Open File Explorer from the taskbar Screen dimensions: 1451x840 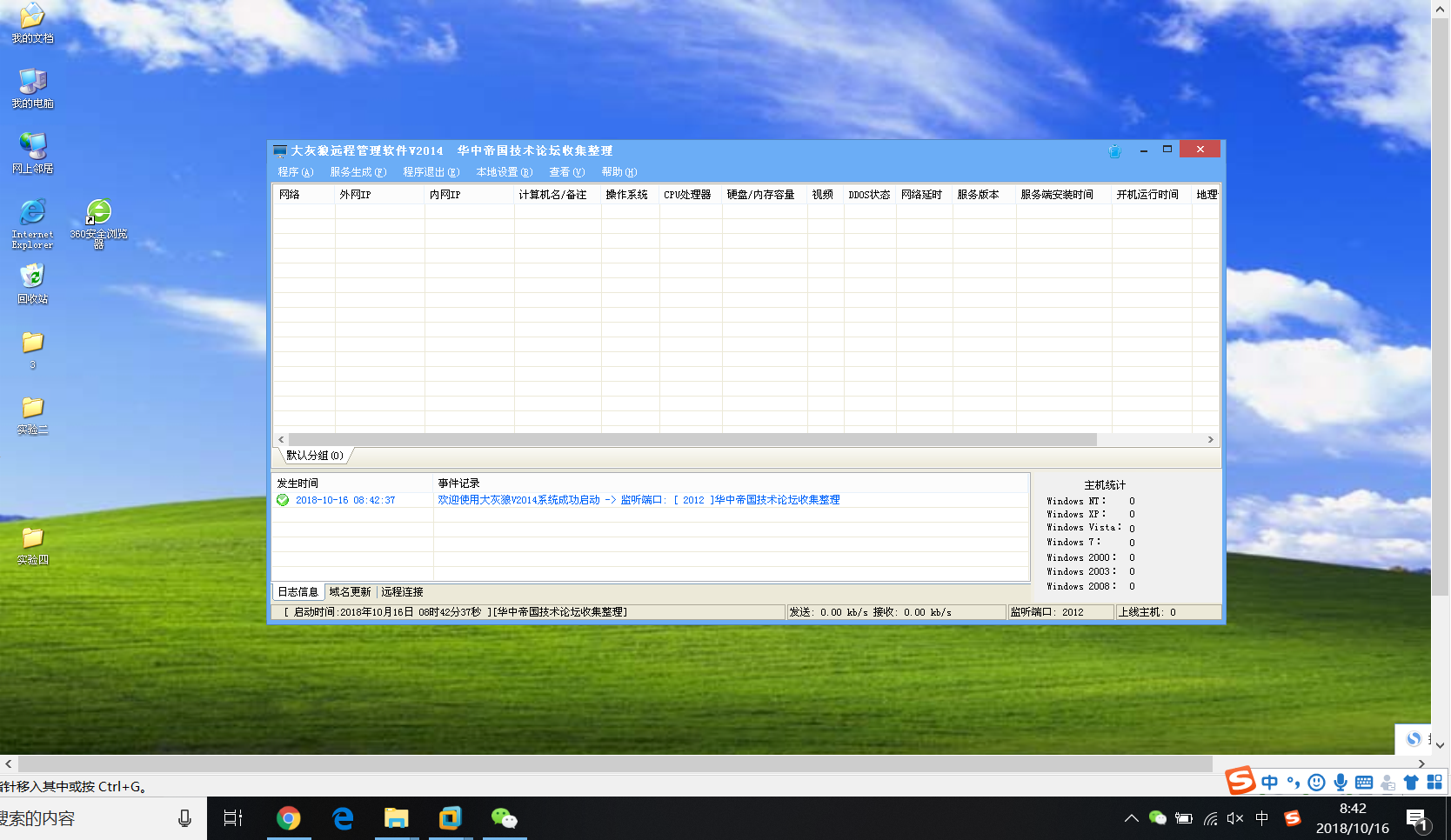click(x=397, y=818)
